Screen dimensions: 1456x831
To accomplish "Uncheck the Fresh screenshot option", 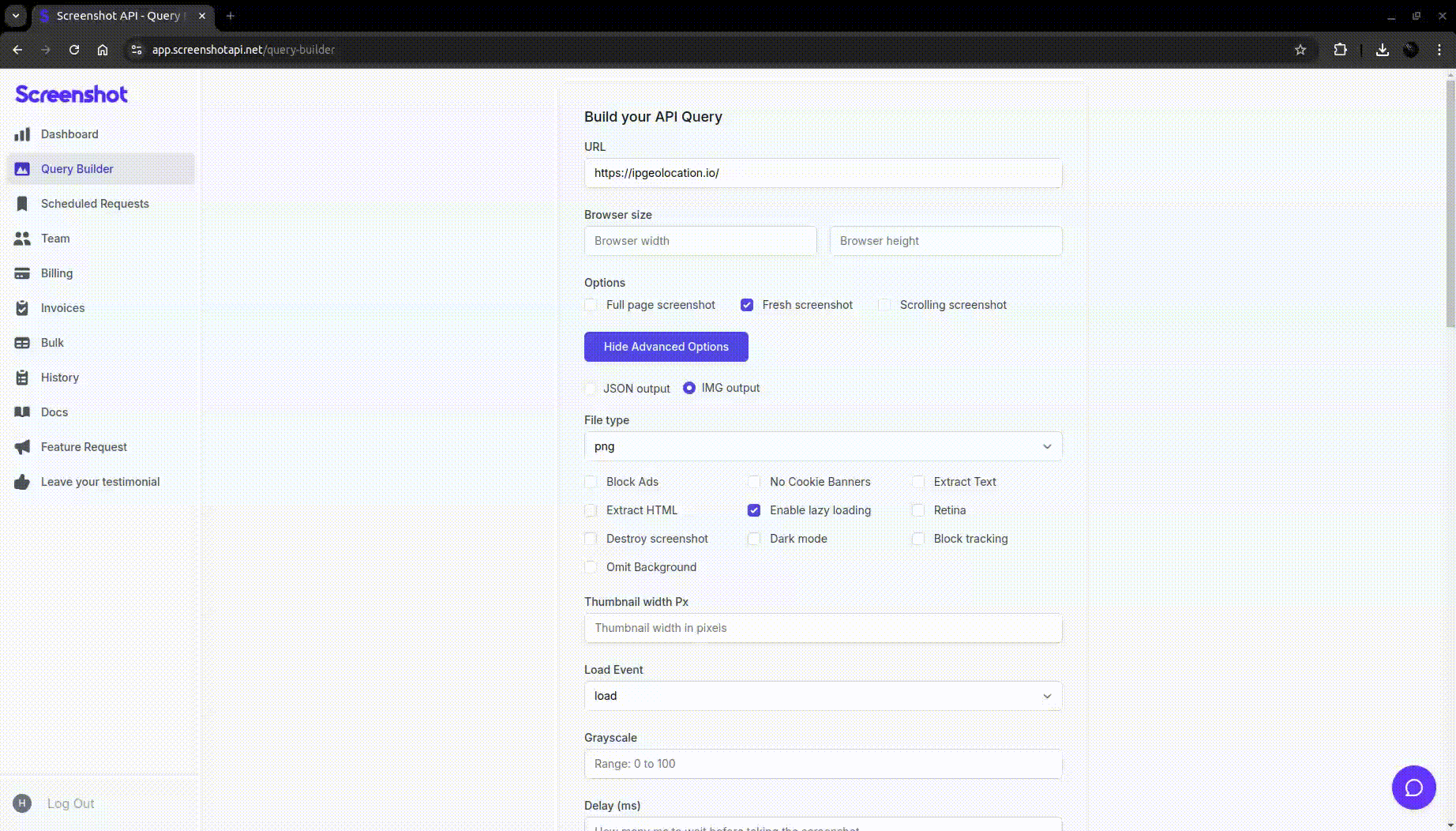I will click(747, 305).
